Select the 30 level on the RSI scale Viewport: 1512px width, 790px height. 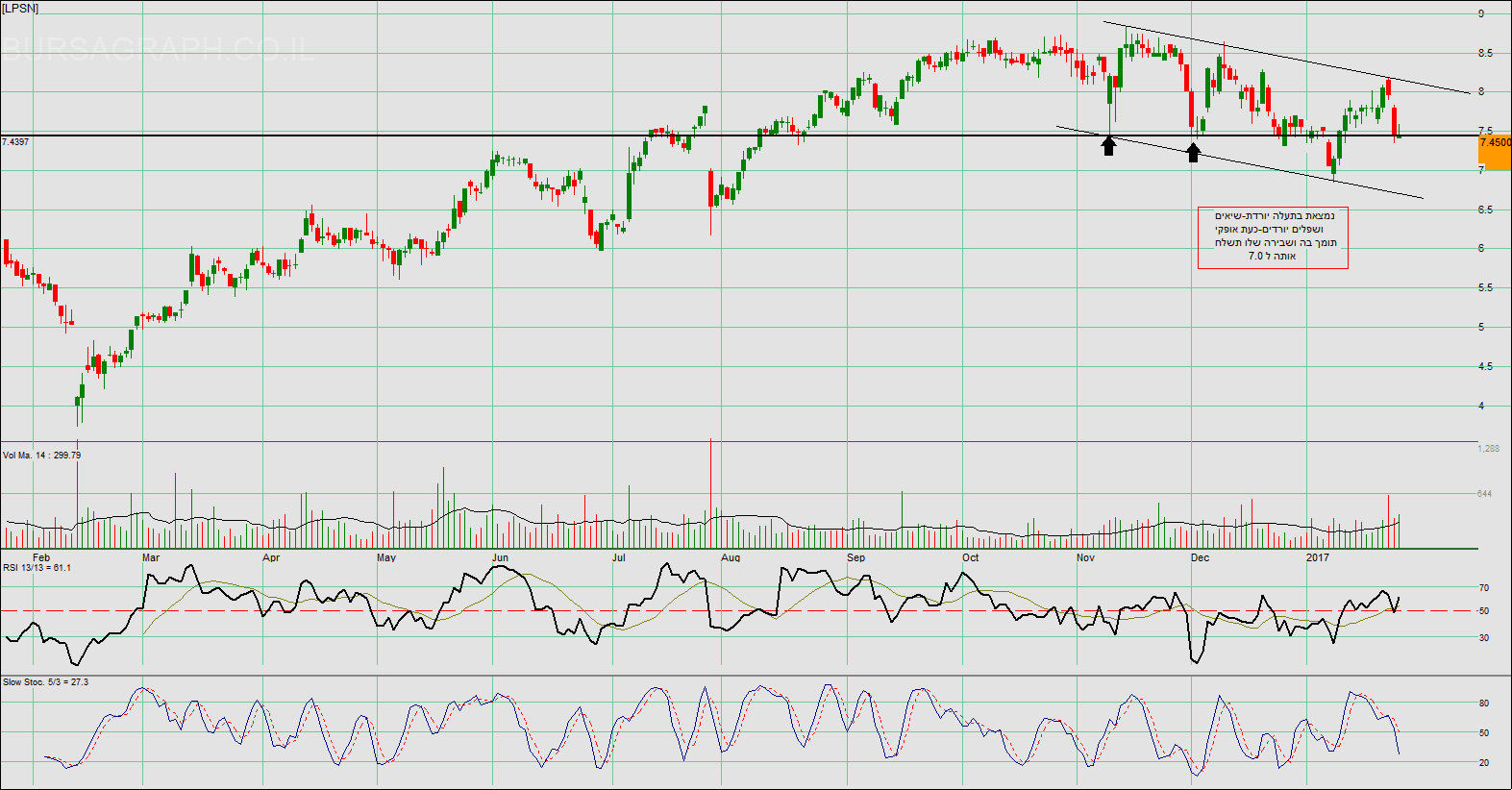point(1484,637)
